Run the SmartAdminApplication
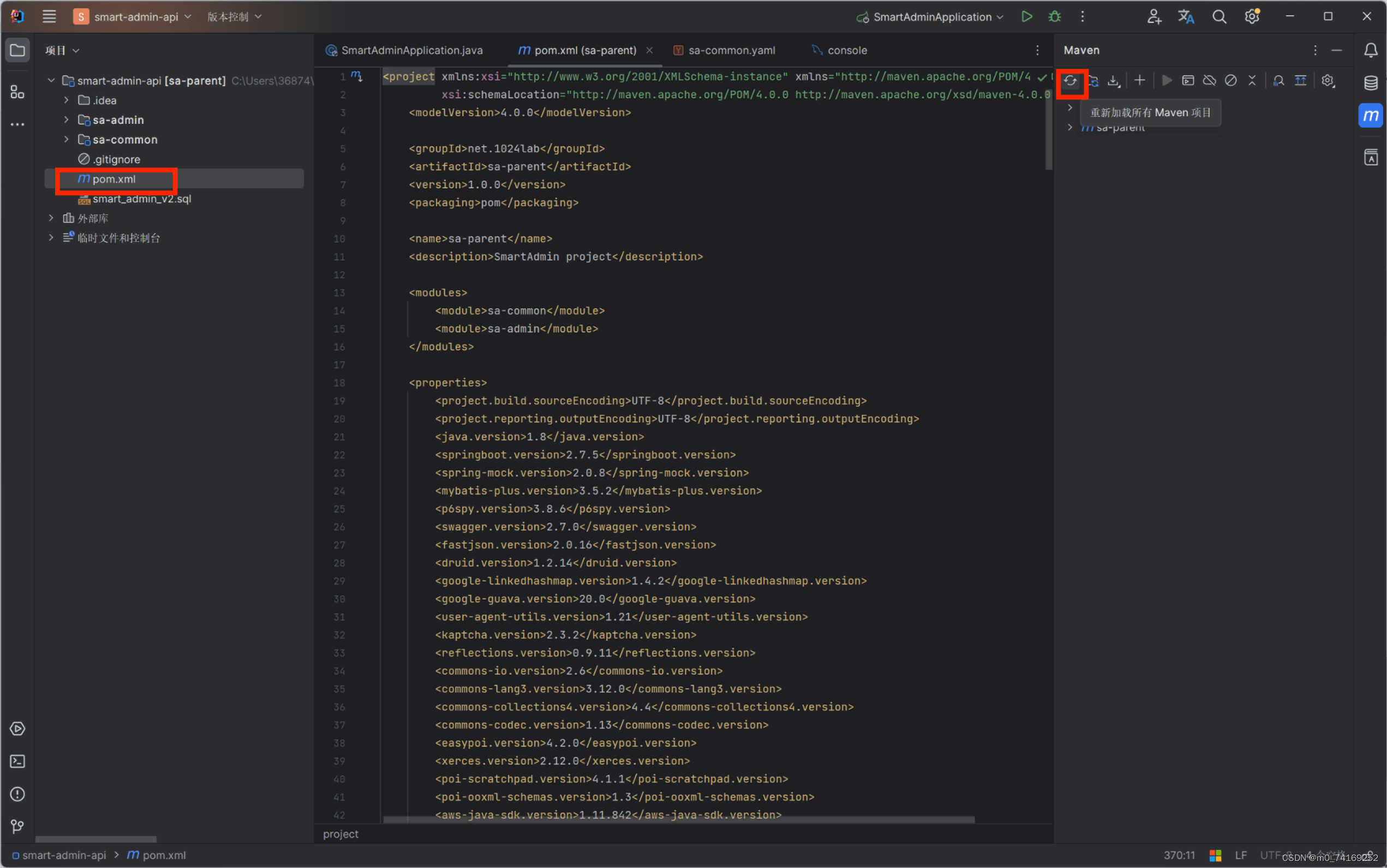The width and height of the screenshot is (1387, 868). [x=1027, y=16]
